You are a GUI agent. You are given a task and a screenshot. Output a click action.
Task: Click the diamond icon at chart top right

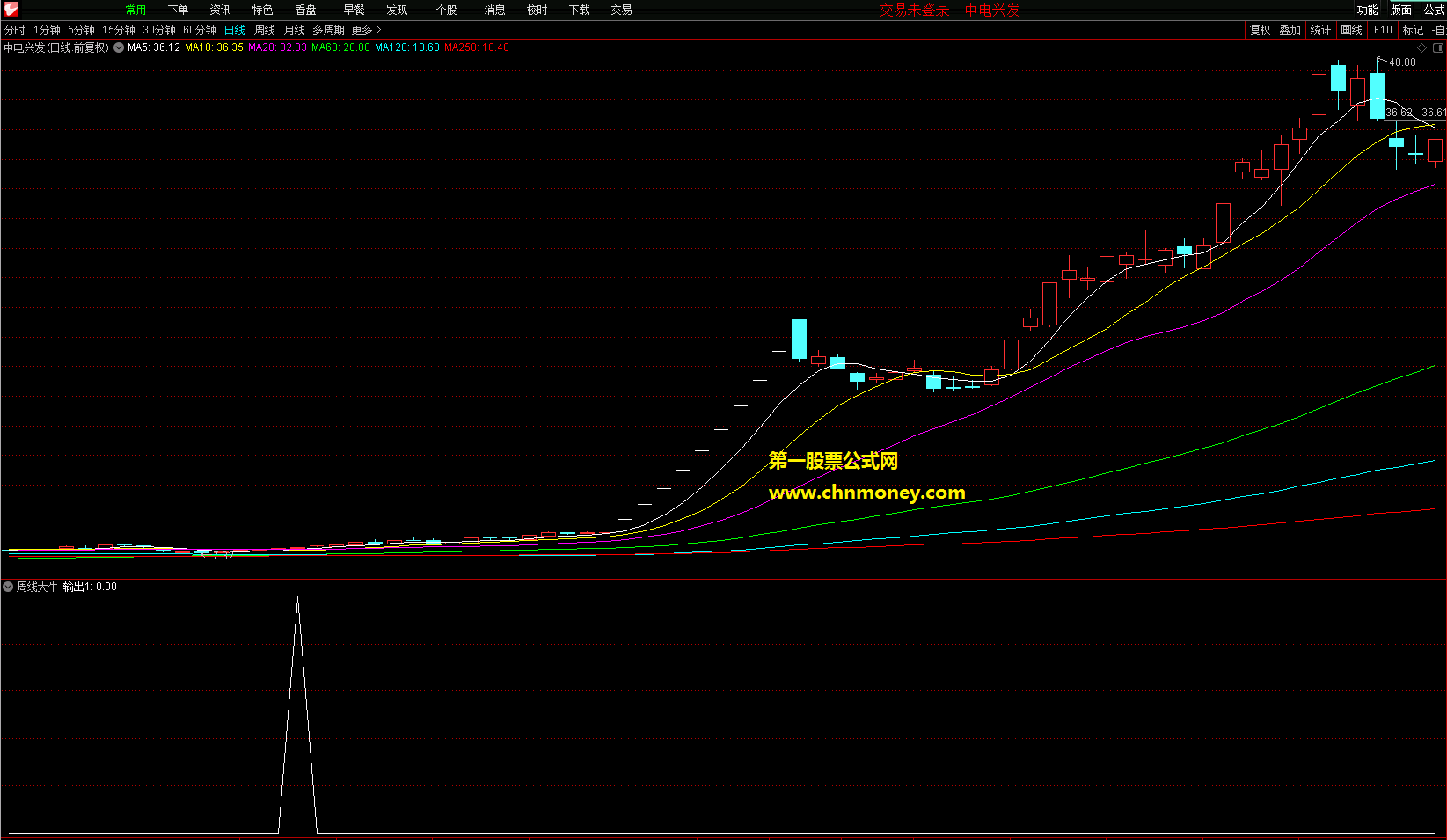tap(1421, 47)
